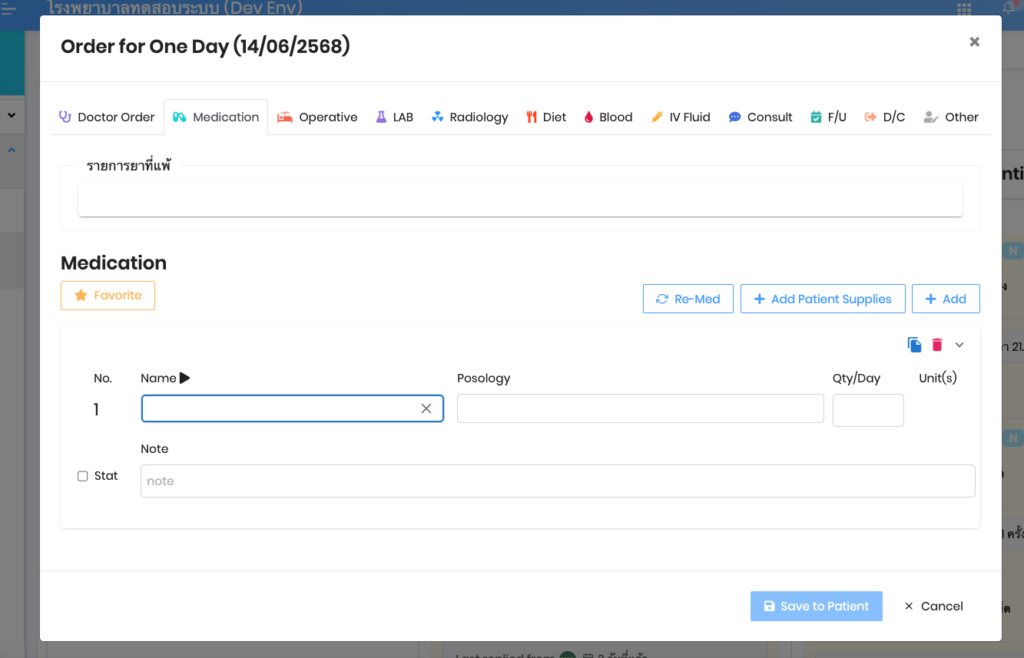Open the notification bell in header

pyautogui.click(x=1008, y=9)
